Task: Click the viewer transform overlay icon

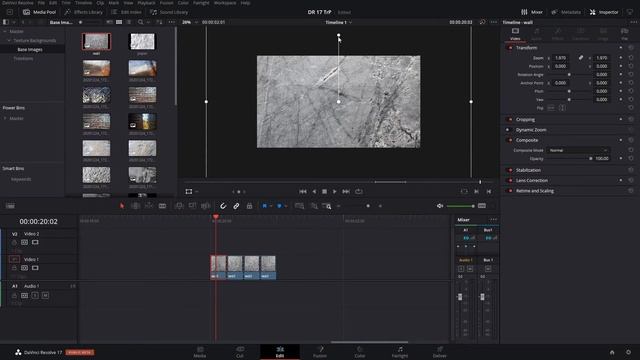Action: coord(189,191)
